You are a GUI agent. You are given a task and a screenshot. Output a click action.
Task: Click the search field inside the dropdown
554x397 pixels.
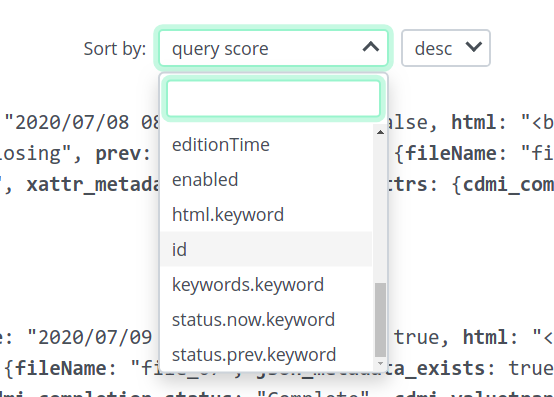[273, 99]
